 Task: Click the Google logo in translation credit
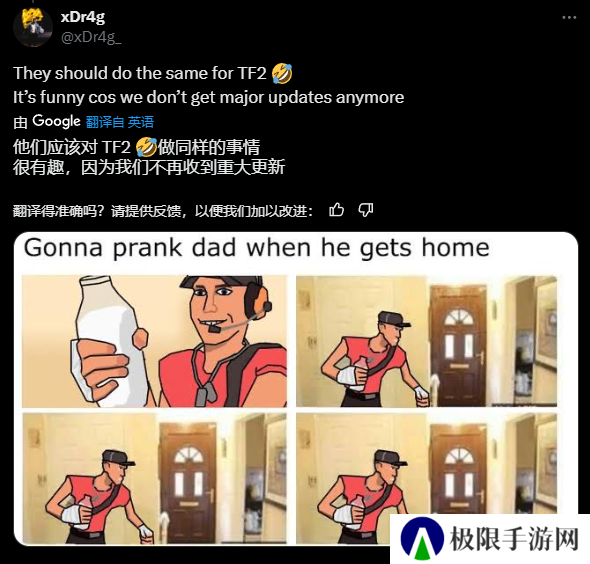pyautogui.click(x=56, y=121)
